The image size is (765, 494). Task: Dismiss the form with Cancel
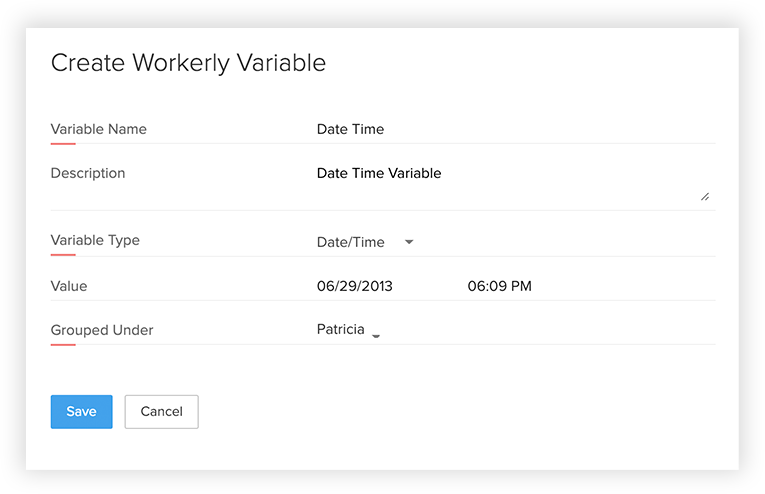click(x=161, y=411)
